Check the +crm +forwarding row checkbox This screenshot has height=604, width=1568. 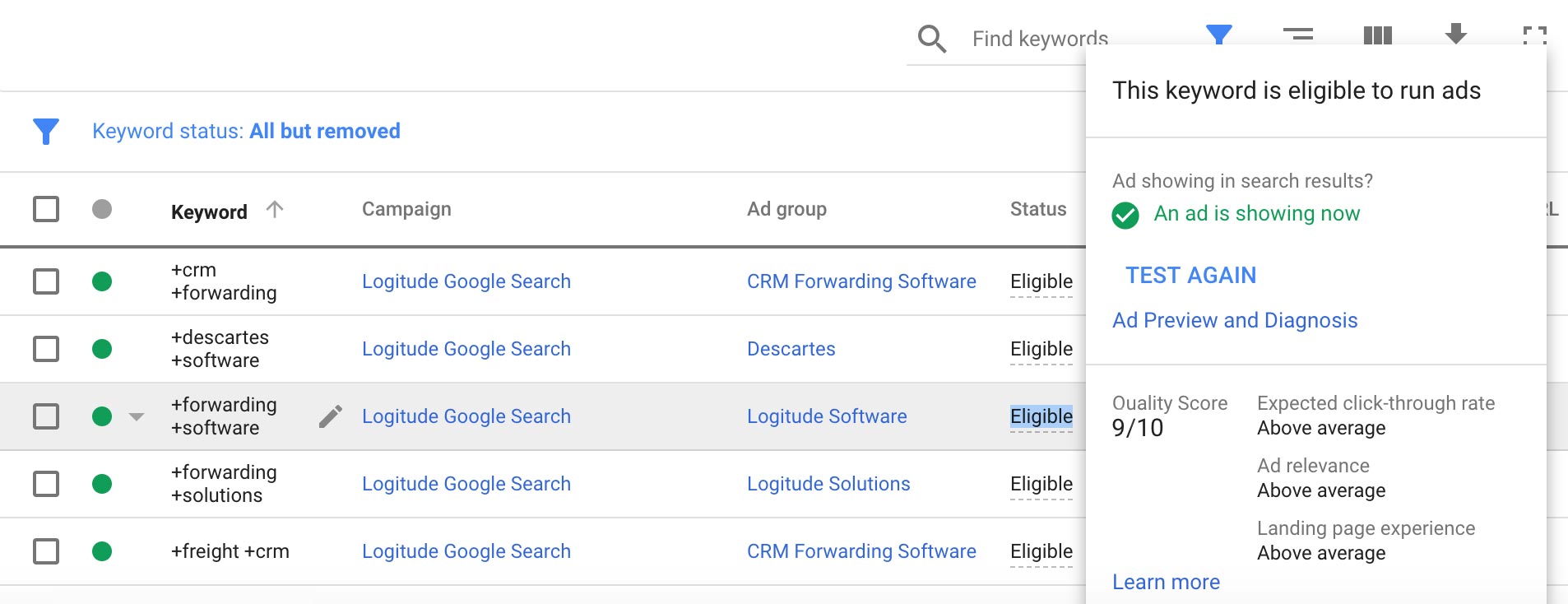[46, 281]
